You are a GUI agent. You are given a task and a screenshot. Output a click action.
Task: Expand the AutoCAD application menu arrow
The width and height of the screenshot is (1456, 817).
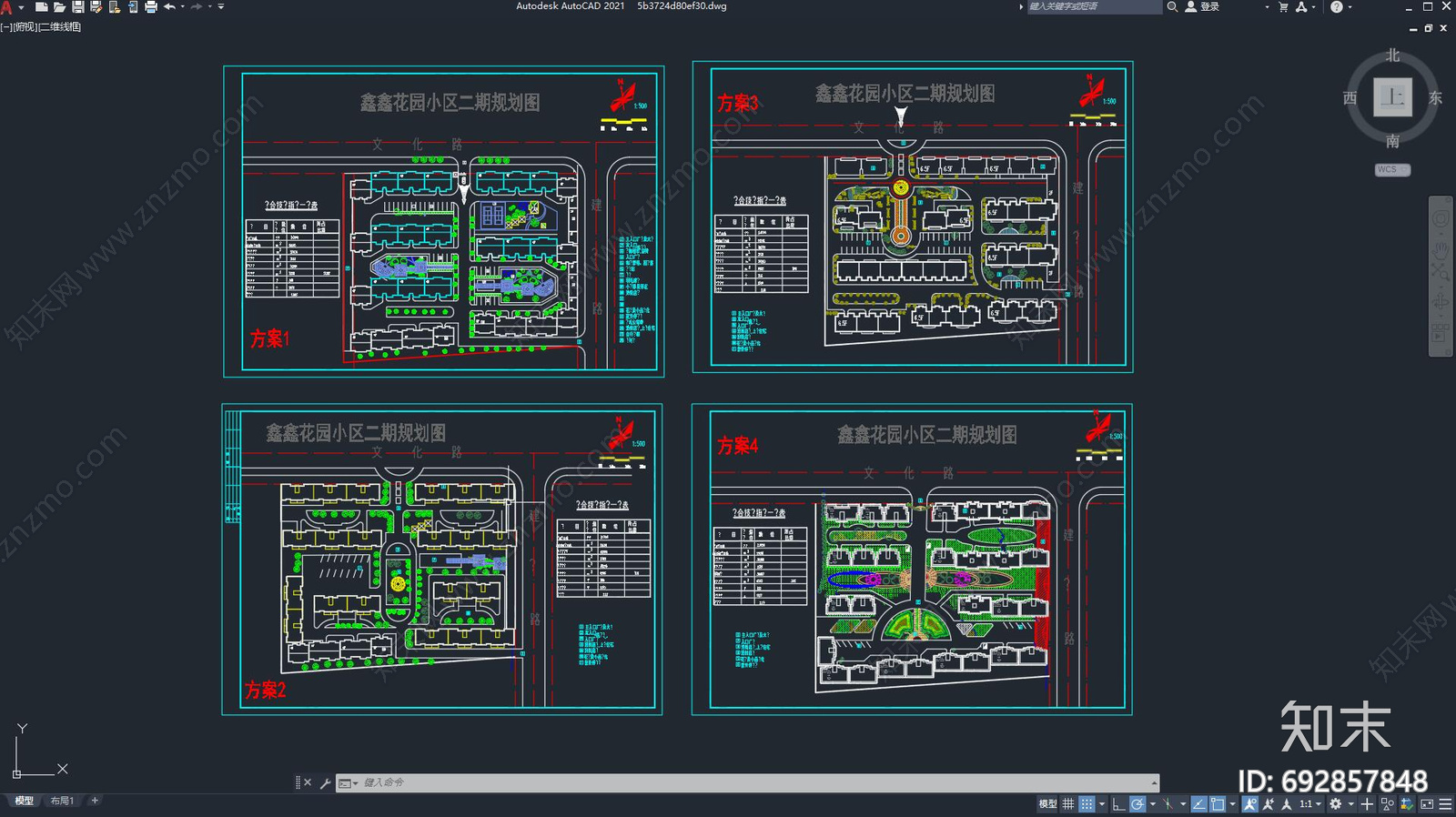[21, 7]
